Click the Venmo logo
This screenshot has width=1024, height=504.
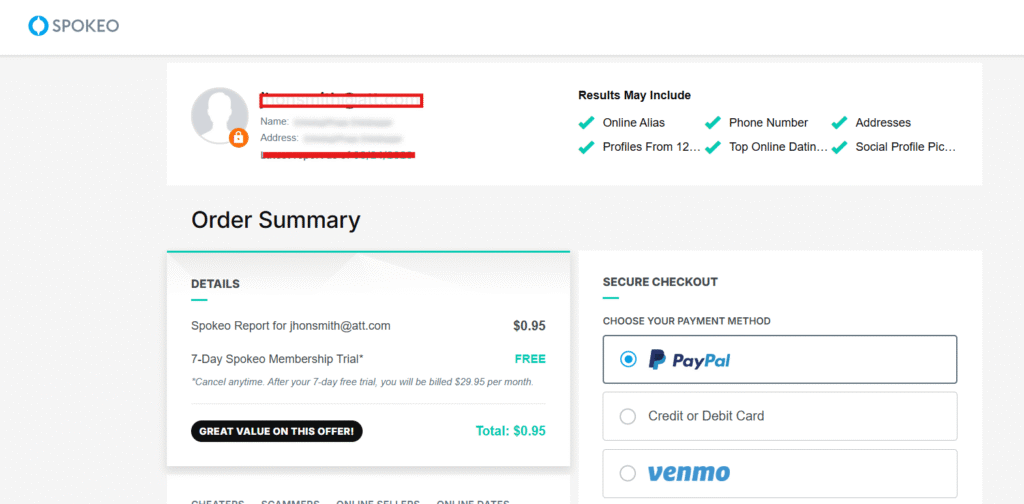[689, 473]
